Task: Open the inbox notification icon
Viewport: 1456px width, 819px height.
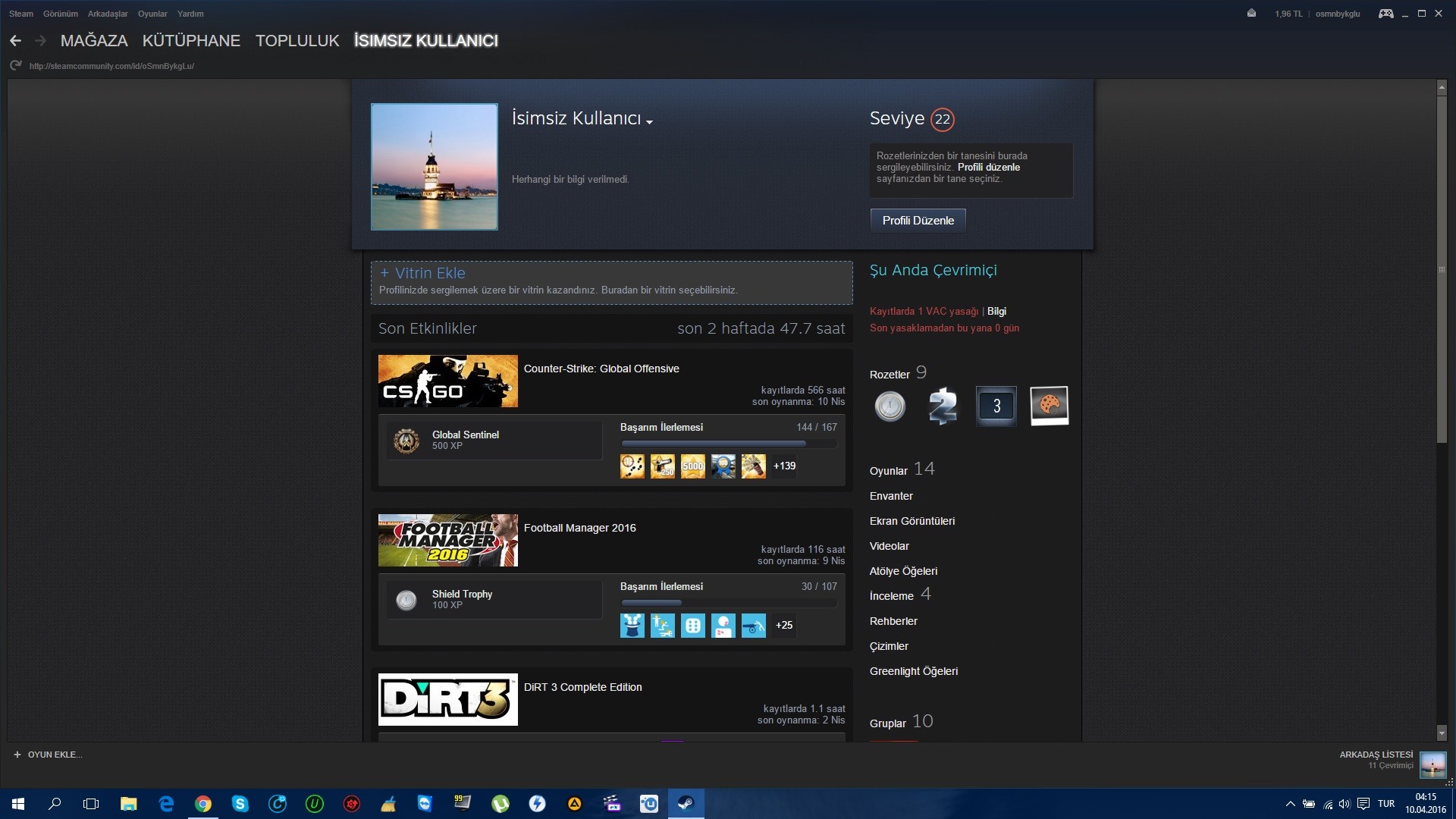Action: [1251, 14]
